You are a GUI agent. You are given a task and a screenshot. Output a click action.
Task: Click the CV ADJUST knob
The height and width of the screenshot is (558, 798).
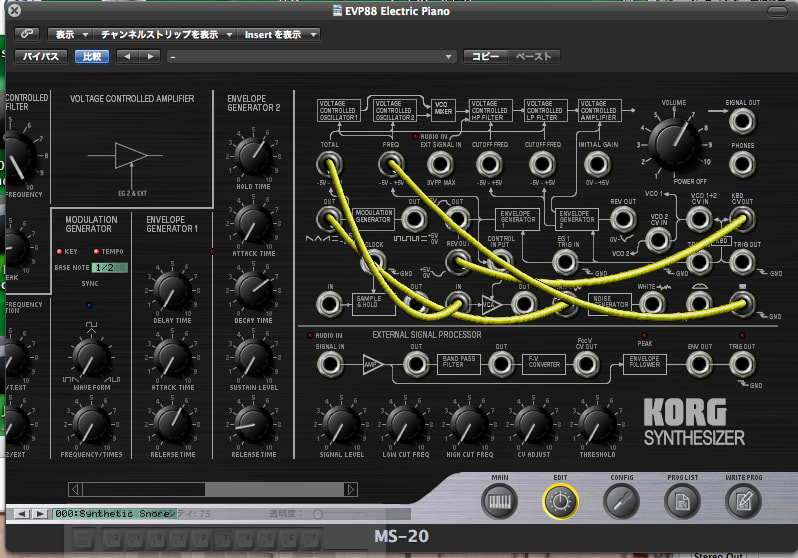[x=533, y=424]
